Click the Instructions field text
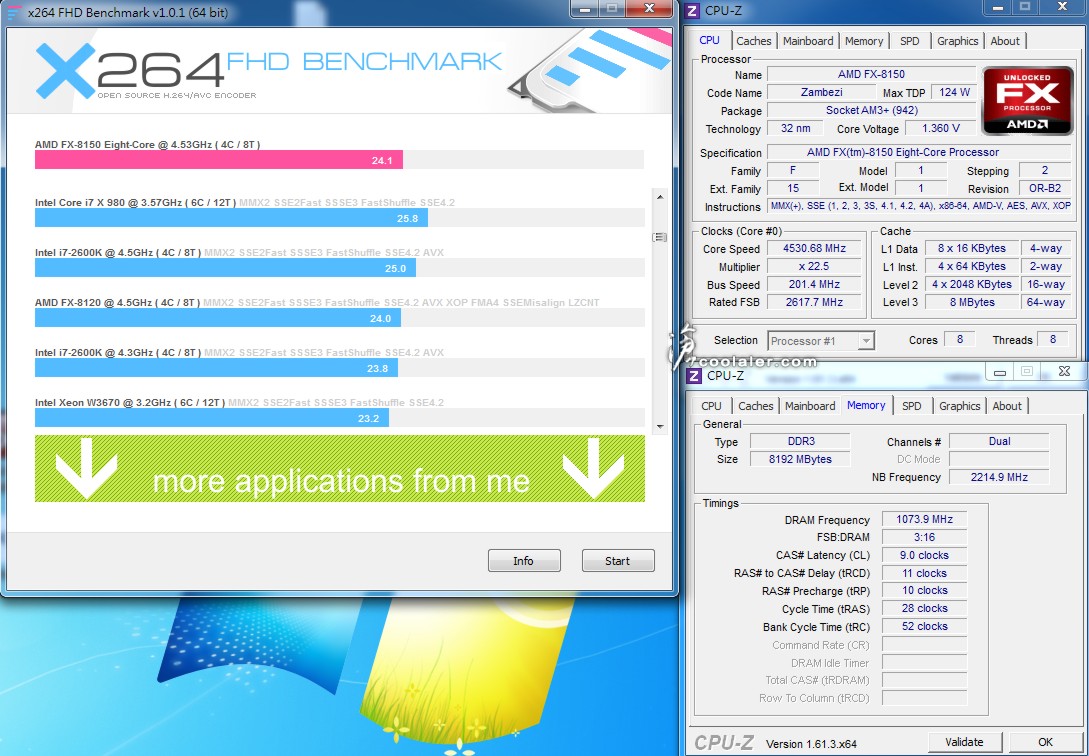 (x=920, y=206)
